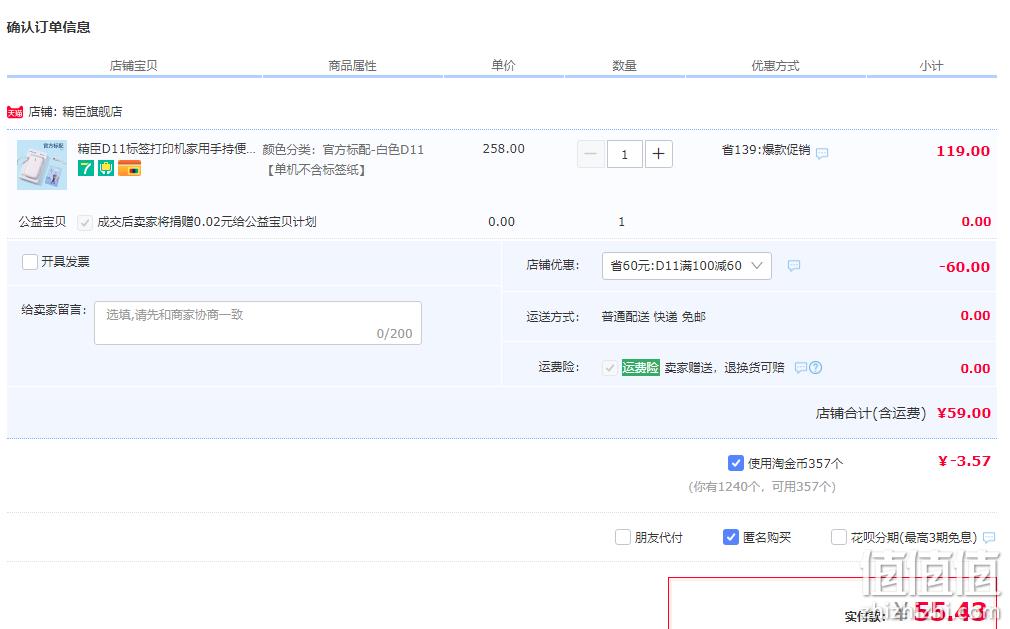Toggle the 公益宝贝 donation checkbox
The height and width of the screenshot is (629, 1010).
click(x=84, y=222)
